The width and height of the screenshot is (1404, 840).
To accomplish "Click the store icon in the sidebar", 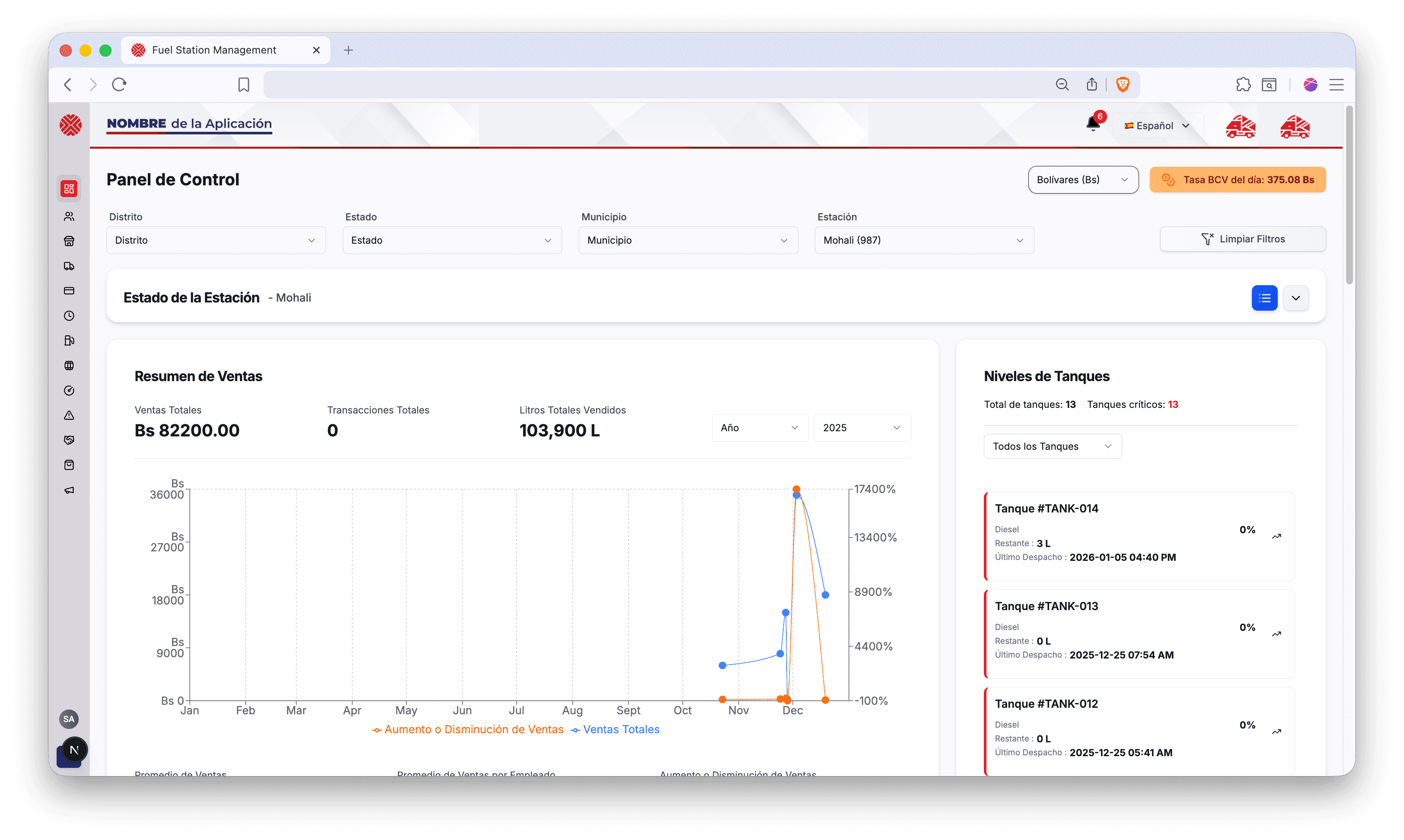I will pos(69,241).
